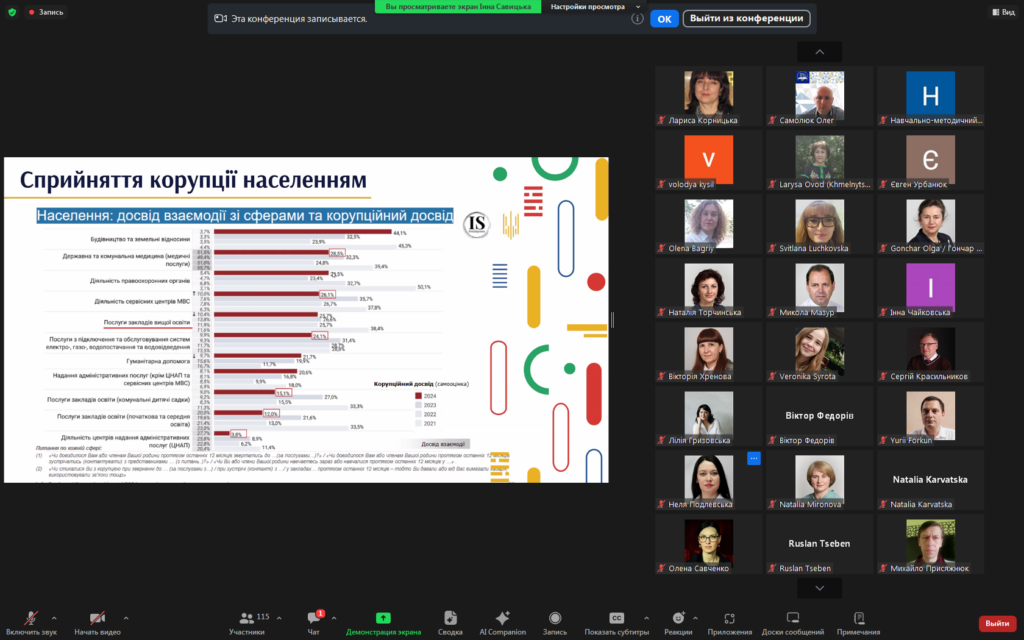Screen dimensions: 1024x640
Task: Open the Вид view menu
Action: click(1002, 12)
